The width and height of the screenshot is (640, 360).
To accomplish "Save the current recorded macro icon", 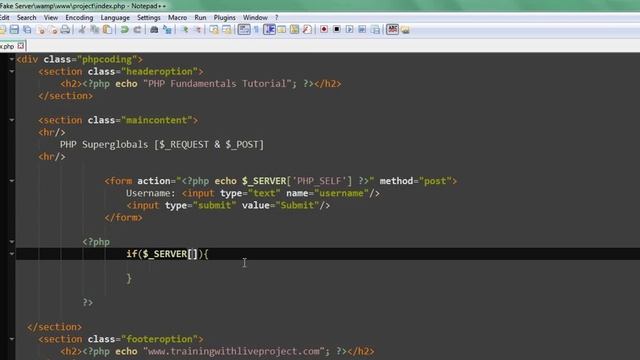I will click(x=375, y=29).
